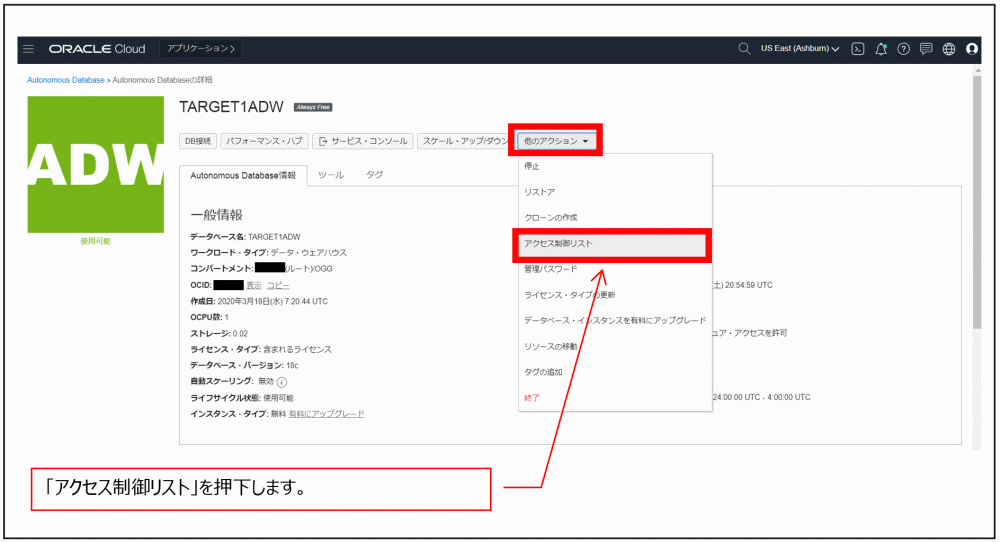Click the auto scaling info icon
The image size is (1000, 542).
click(x=282, y=382)
